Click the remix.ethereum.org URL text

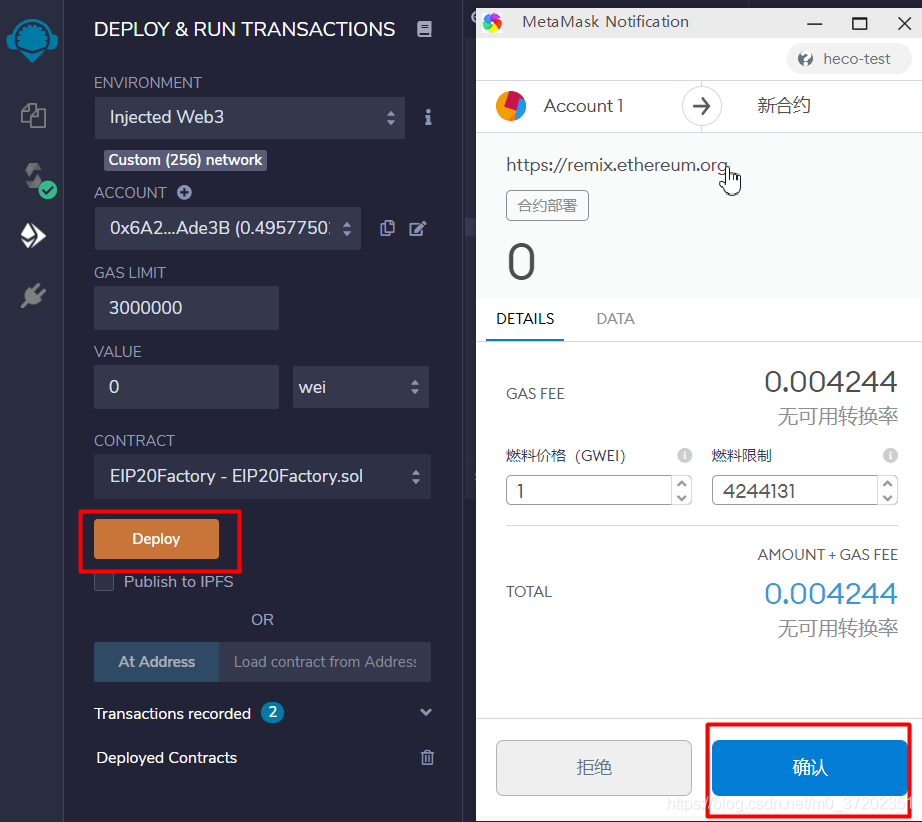click(x=617, y=165)
